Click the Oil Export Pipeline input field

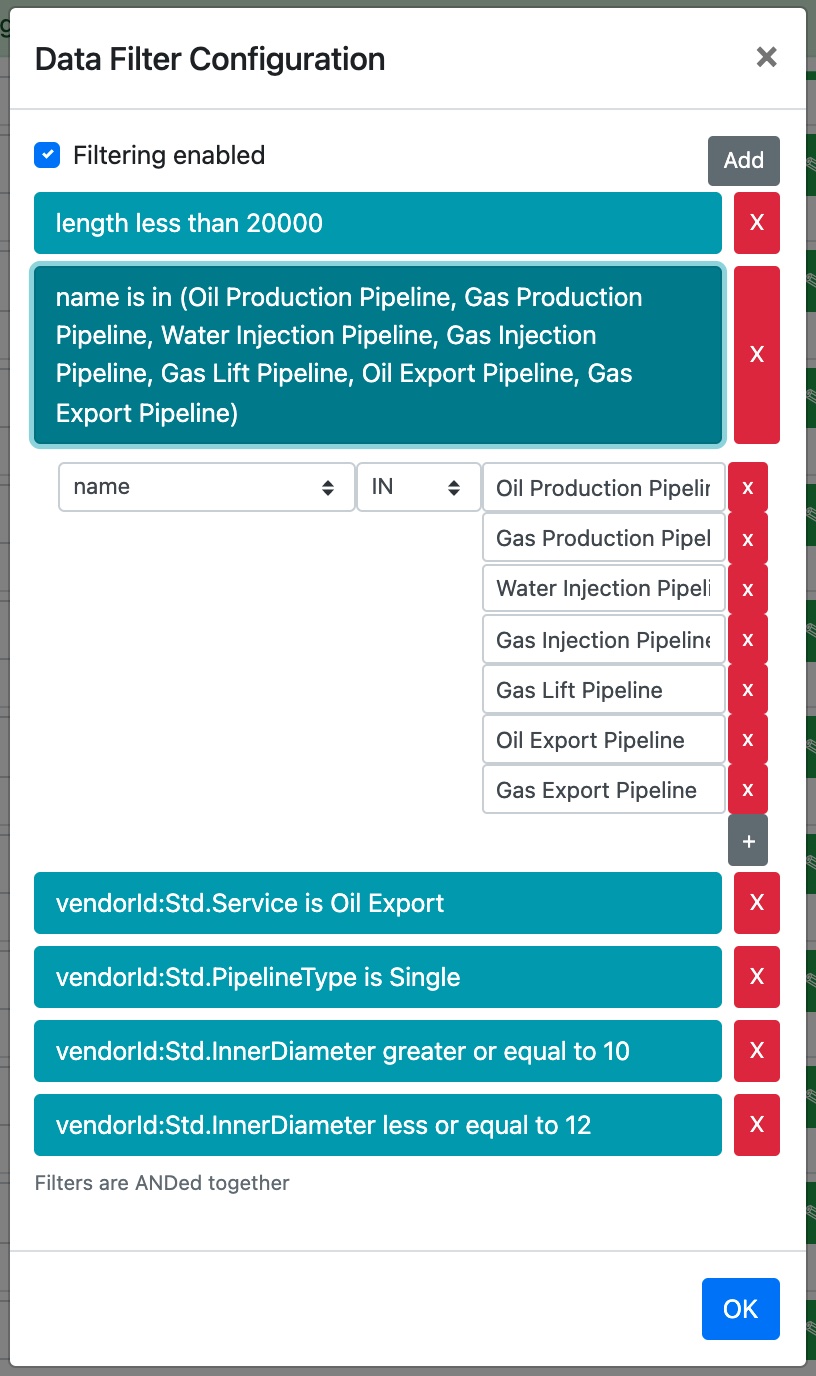(x=603, y=740)
